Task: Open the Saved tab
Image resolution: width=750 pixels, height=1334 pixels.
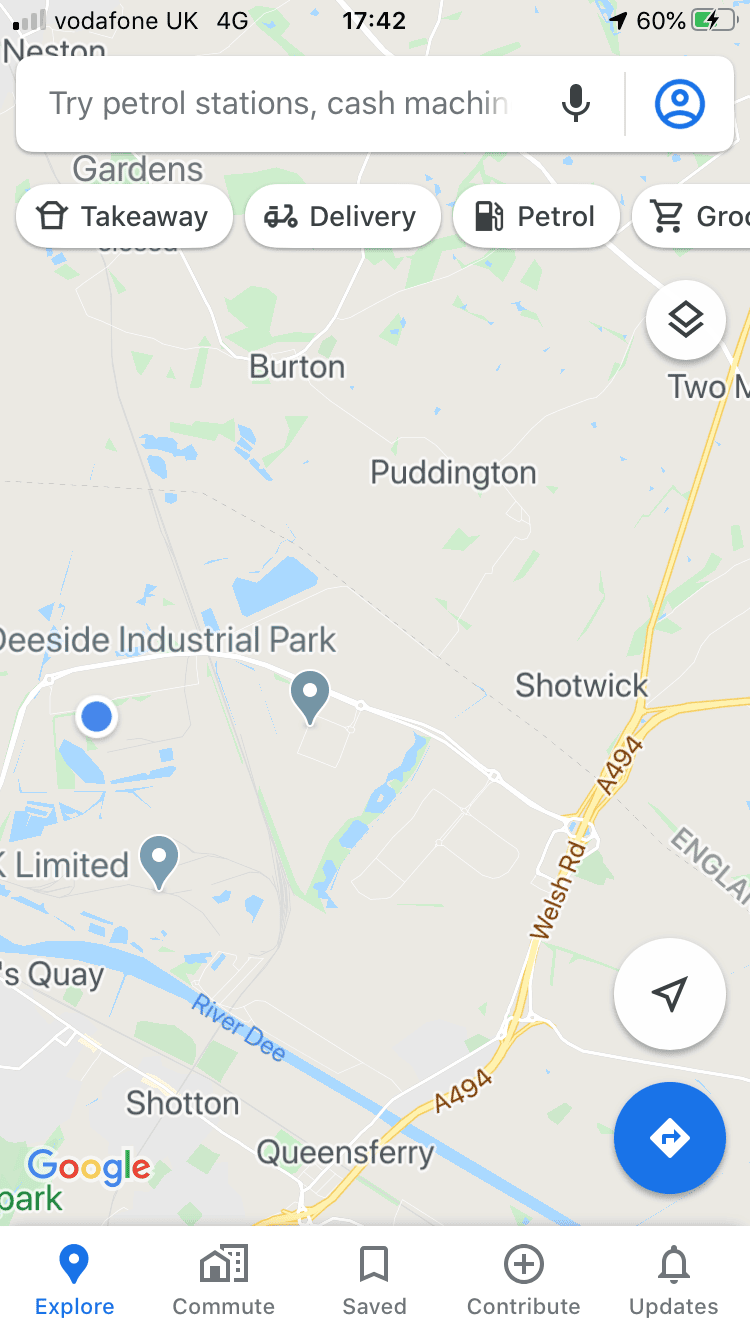Action: click(374, 1281)
